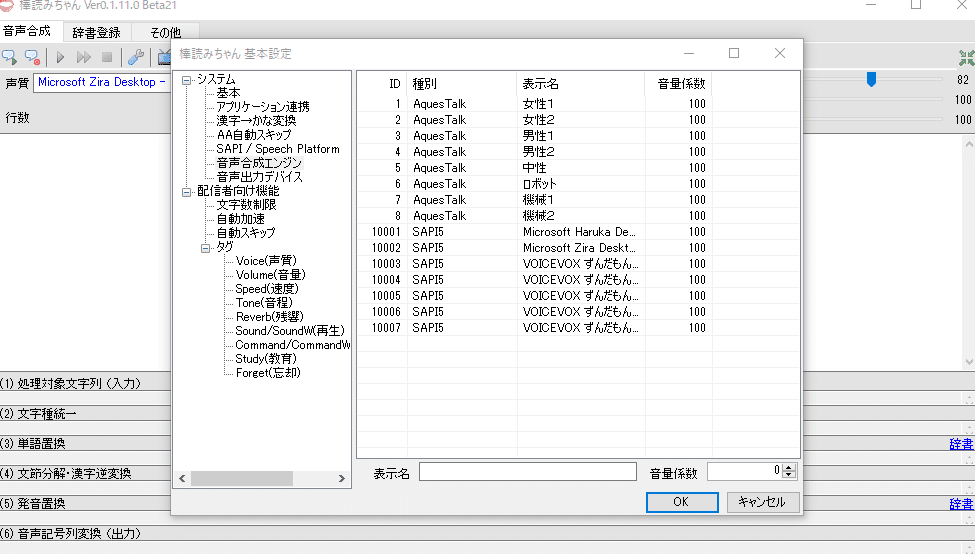Collapse the タグ tree node

[205, 248]
